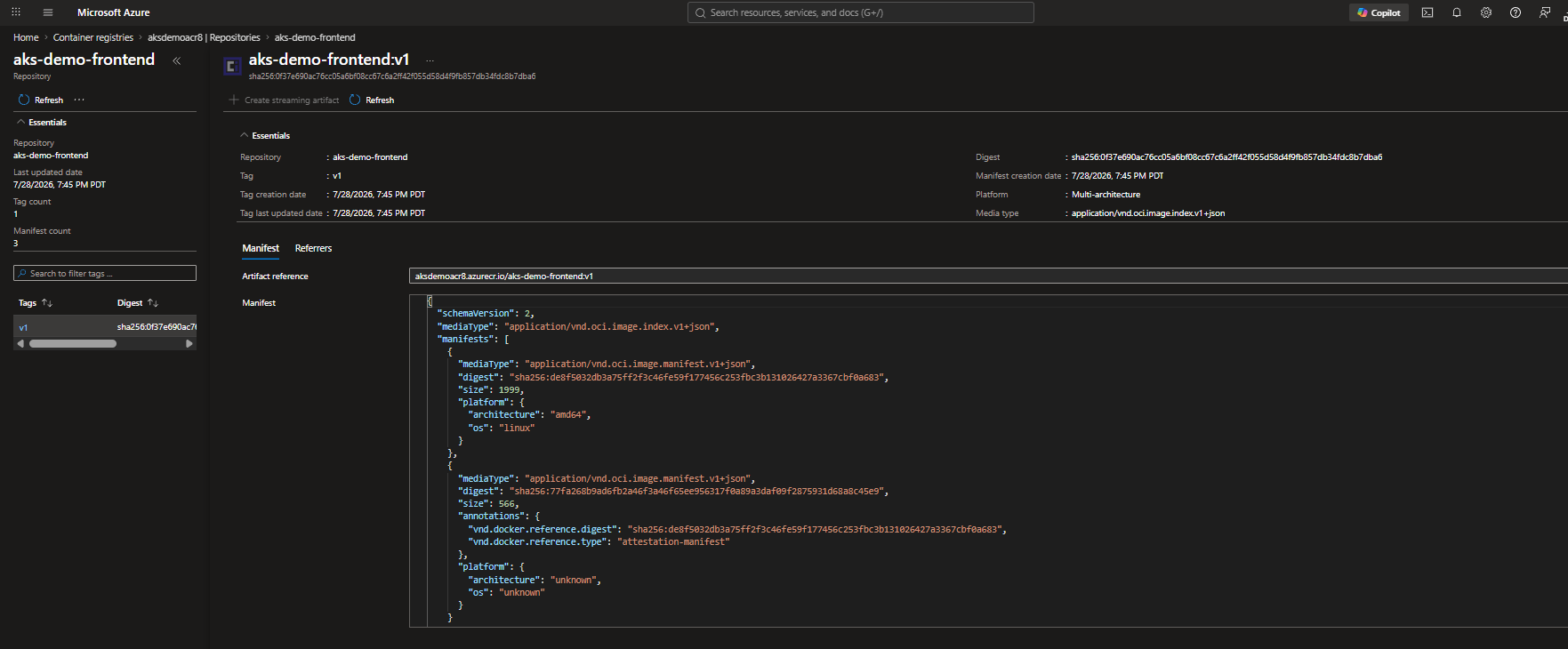This screenshot has height=649, width=1568.
Task: Go to Home breadcrumb
Action: [26, 37]
